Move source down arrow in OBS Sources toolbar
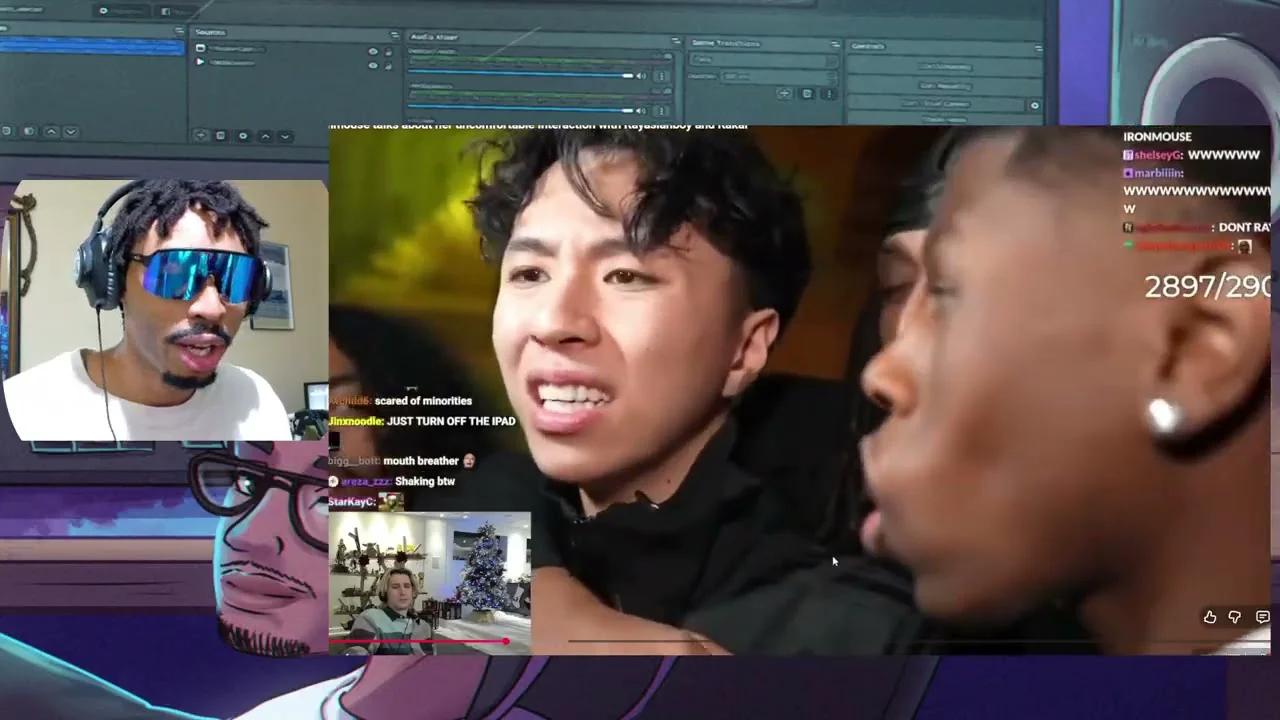The height and width of the screenshot is (720, 1280). coord(285,136)
